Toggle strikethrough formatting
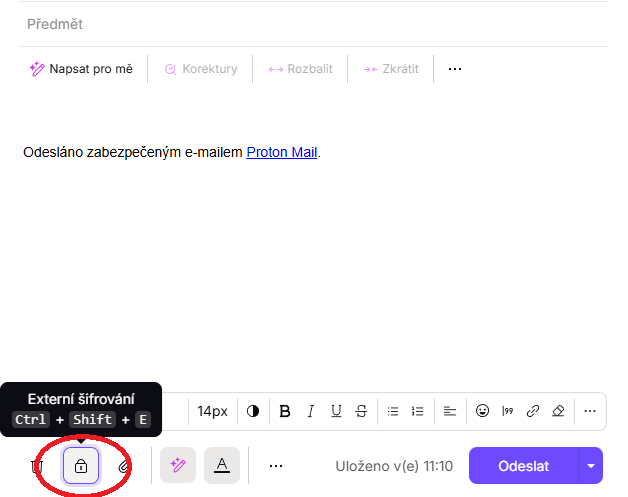 (x=361, y=411)
